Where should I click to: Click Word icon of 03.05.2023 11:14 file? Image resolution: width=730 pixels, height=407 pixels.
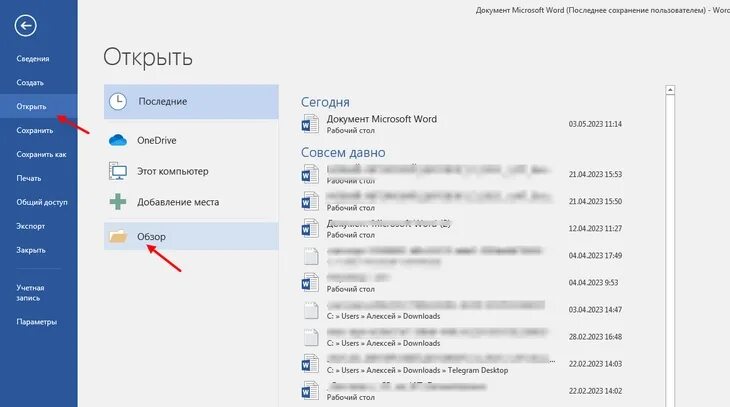click(x=311, y=124)
